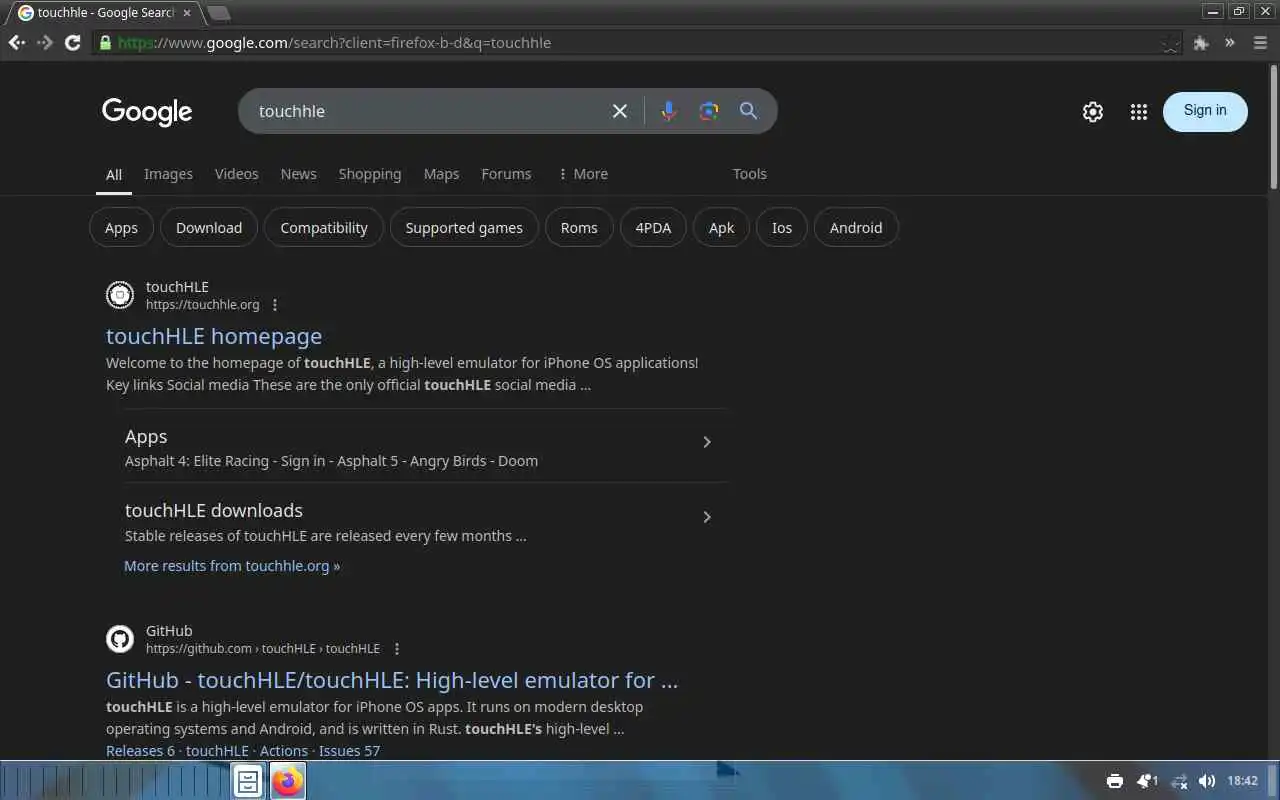The width and height of the screenshot is (1280, 800).
Task: Open the Issues 57 sublink
Action: [x=349, y=751]
